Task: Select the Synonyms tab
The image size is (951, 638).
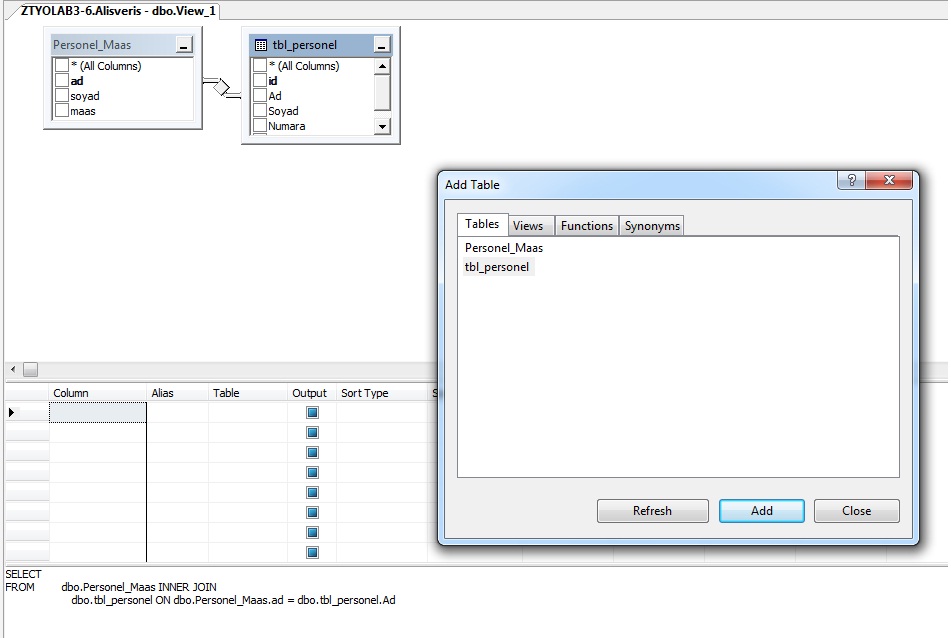Action: 652,226
